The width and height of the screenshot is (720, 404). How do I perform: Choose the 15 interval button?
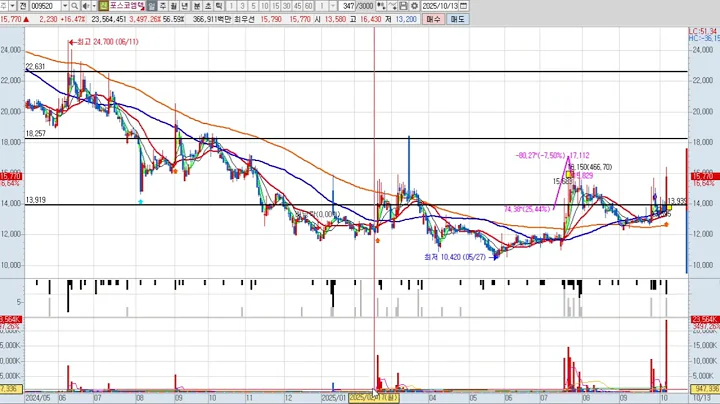[276, 6]
